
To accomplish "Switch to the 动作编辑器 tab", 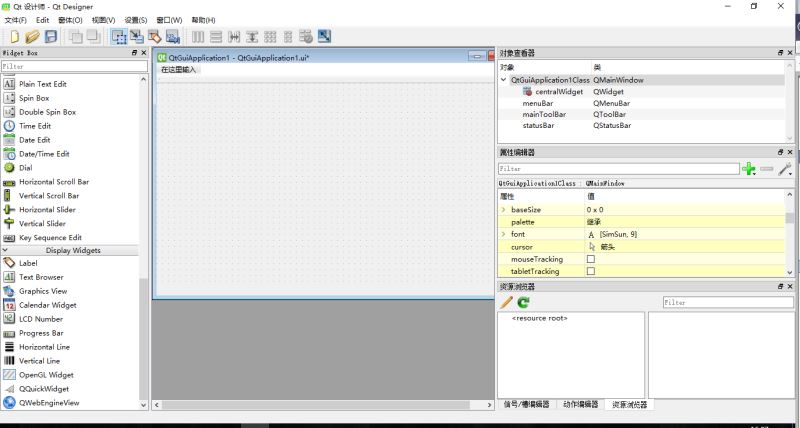I will click(x=580, y=404).
